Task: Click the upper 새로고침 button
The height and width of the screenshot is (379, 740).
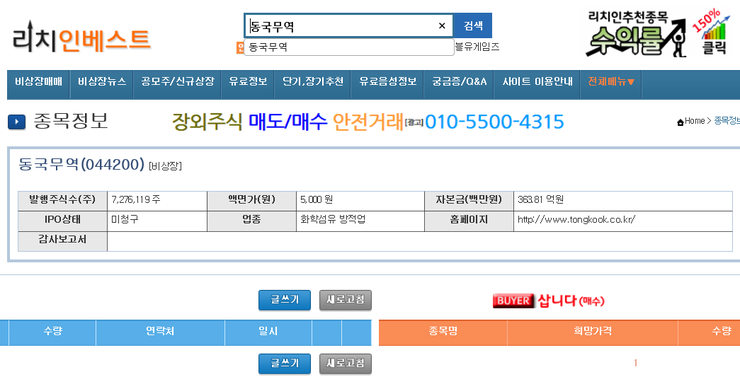Action: [x=345, y=300]
